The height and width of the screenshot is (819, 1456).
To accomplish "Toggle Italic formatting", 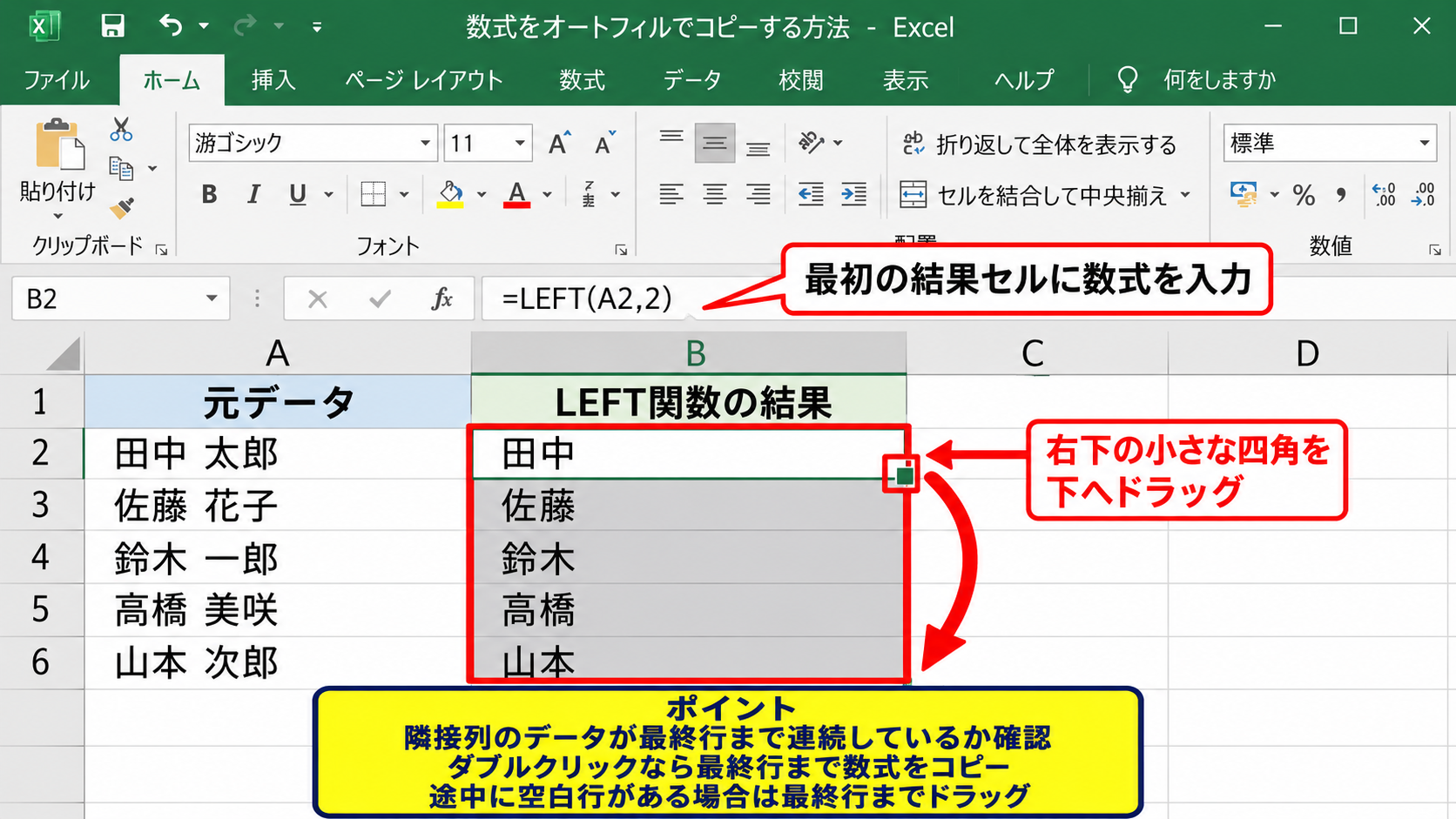I will [x=253, y=194].
